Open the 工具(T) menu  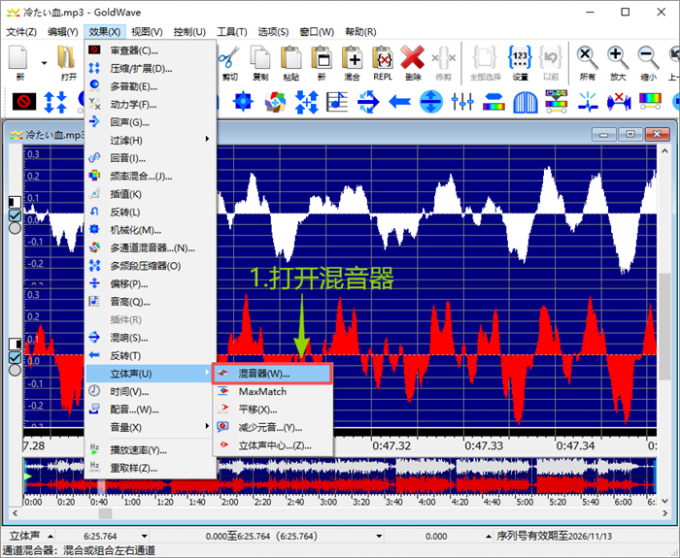[x=232, y=32]
